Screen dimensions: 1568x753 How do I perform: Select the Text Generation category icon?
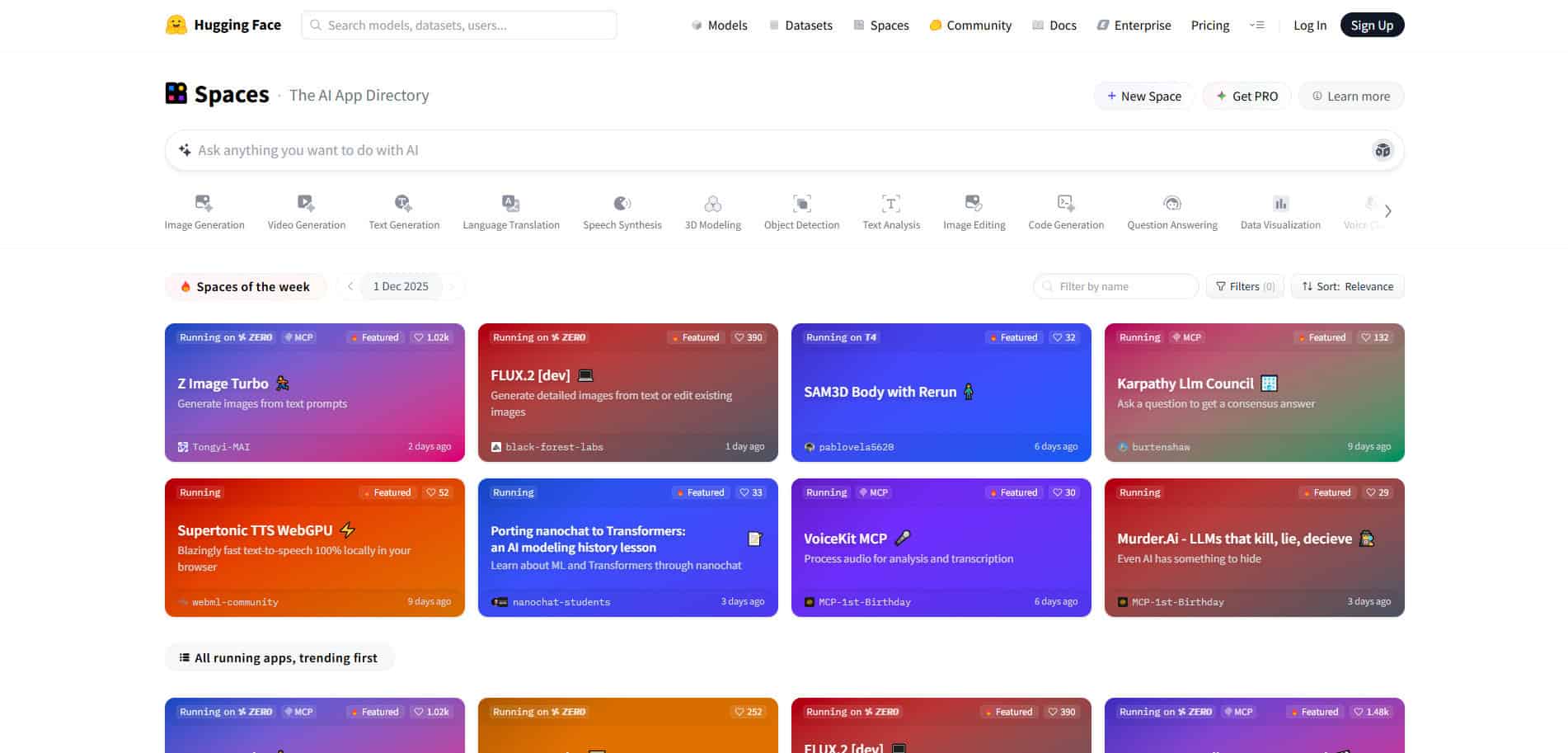pyautogui.click(x=403, y=203)
